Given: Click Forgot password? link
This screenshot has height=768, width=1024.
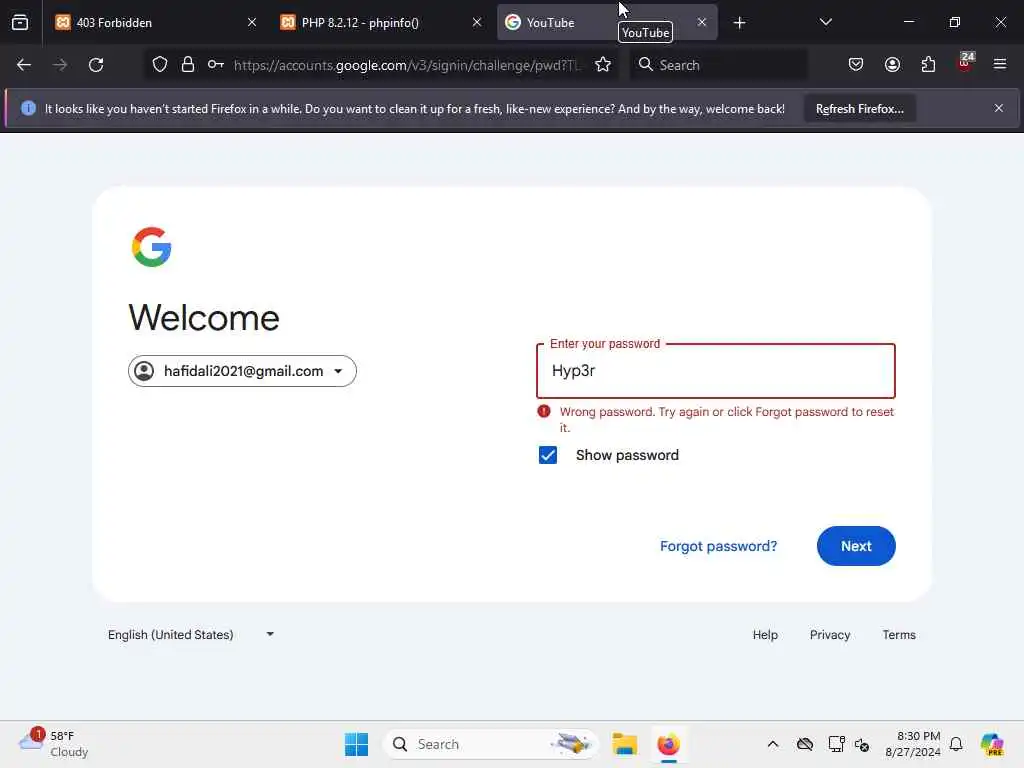Looking at the screenshot, I should [718, 546].
